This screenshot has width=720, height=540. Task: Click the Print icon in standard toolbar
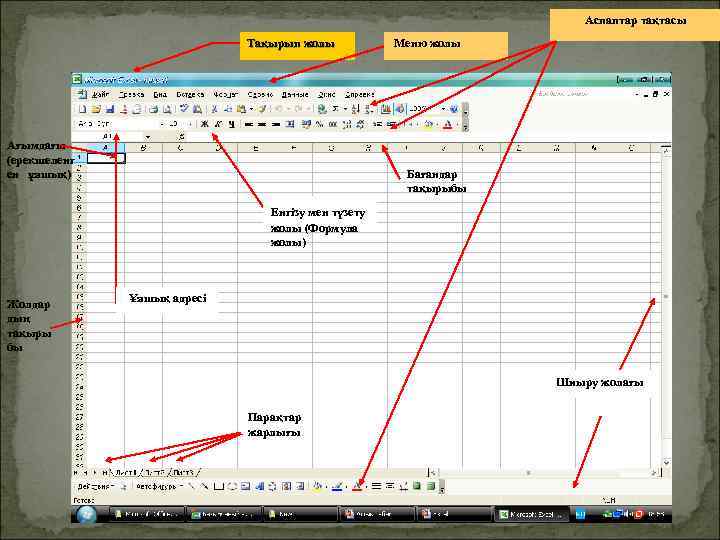[153, 109]
